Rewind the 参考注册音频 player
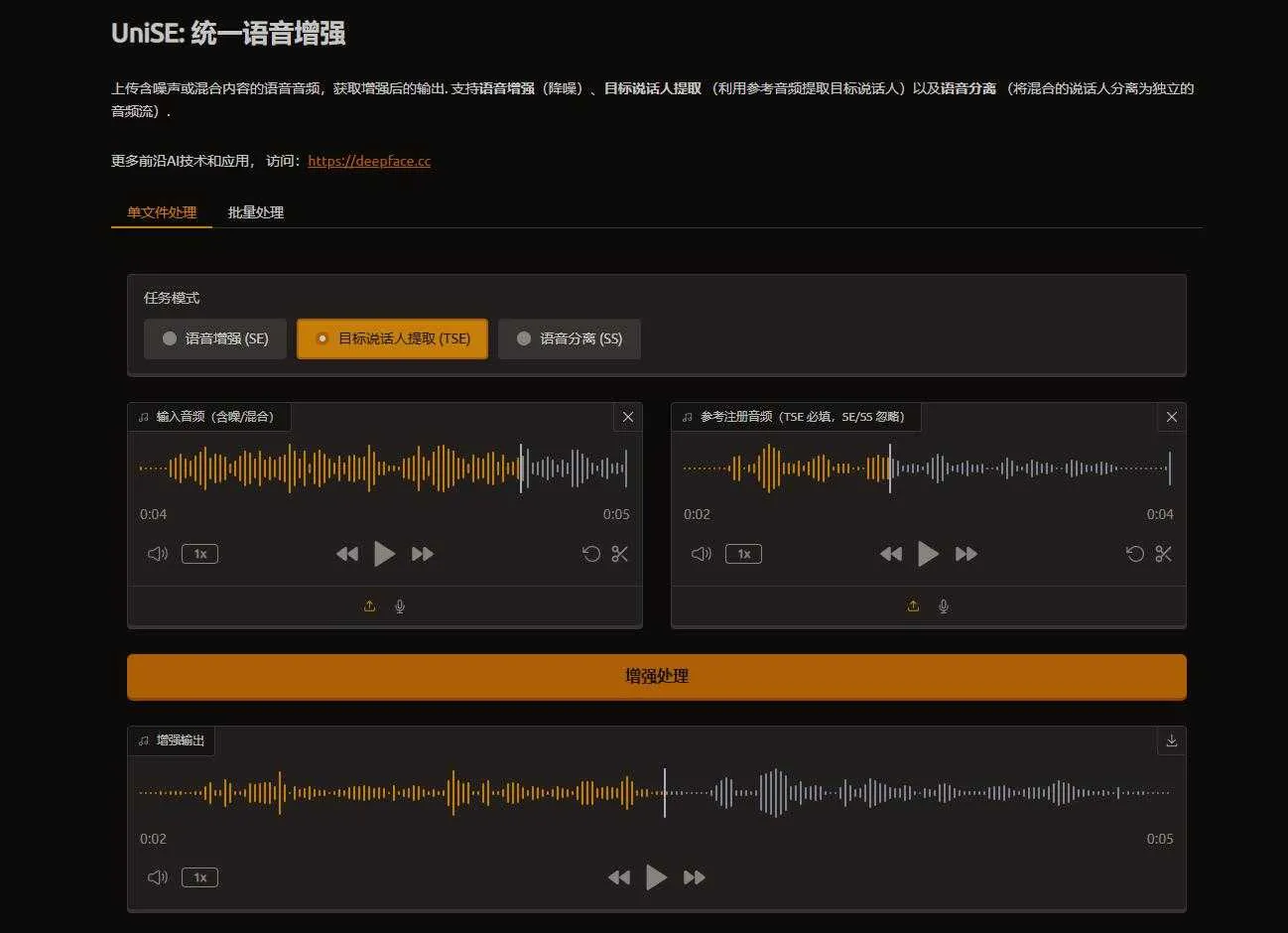This screenshot has height=933, width=1288. click(x=890, y=554)
